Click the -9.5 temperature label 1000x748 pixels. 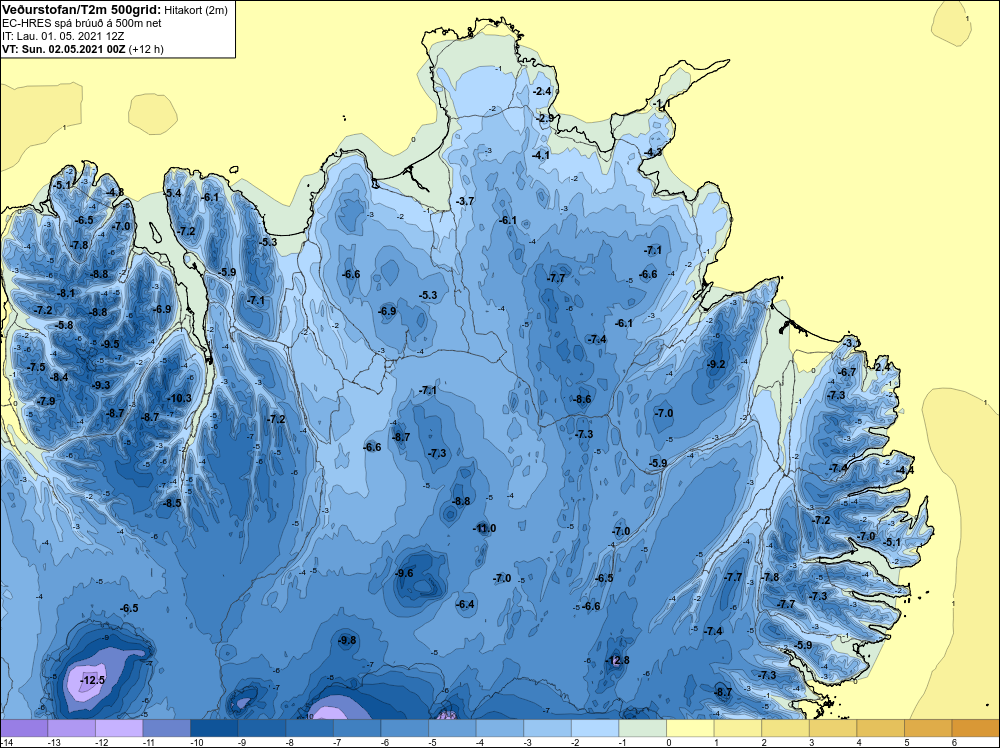(110, 344)
